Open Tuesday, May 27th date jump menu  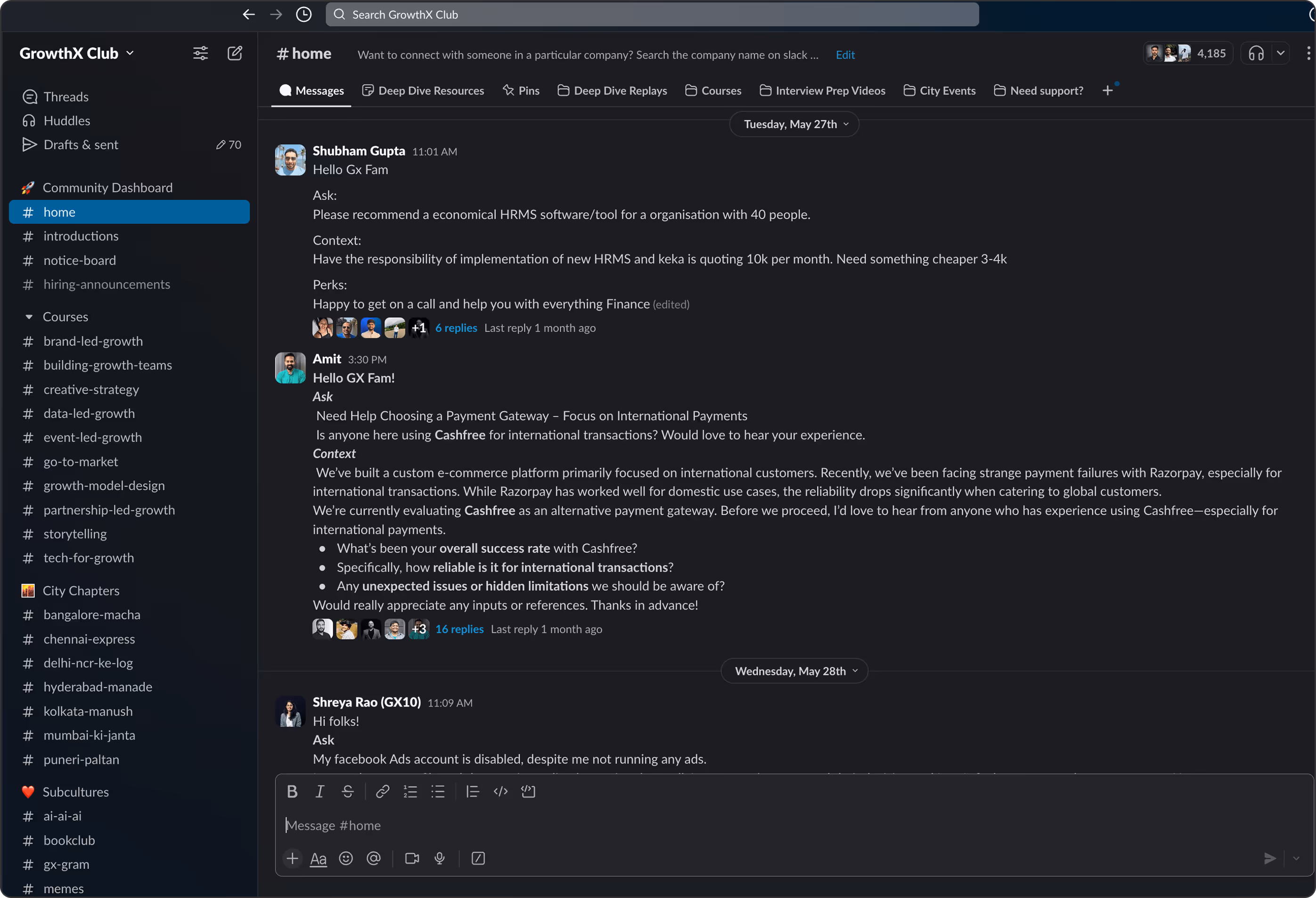[x=794, y=124]
